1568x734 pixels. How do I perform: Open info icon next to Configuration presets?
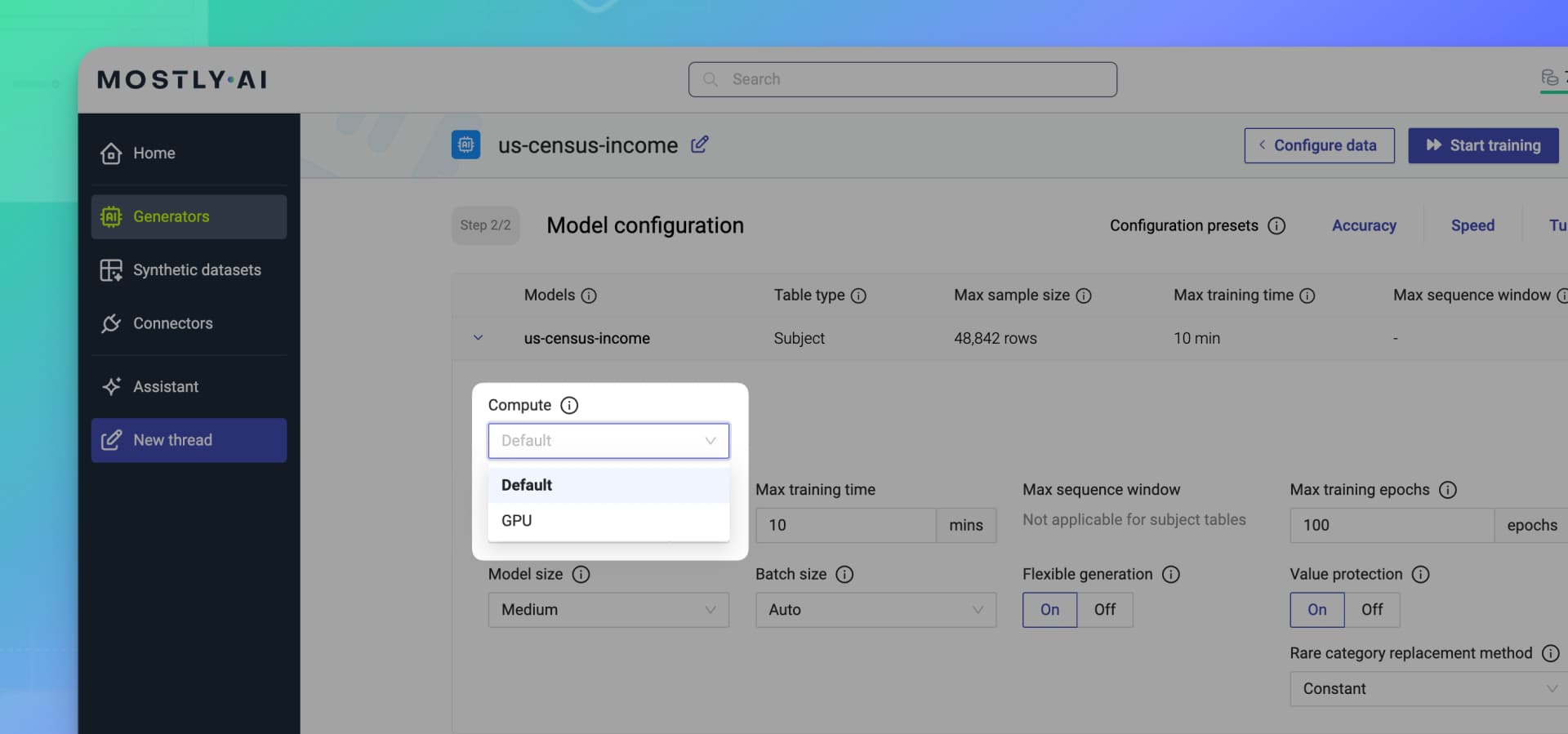pyautogui.click(x=1276, y=225)
